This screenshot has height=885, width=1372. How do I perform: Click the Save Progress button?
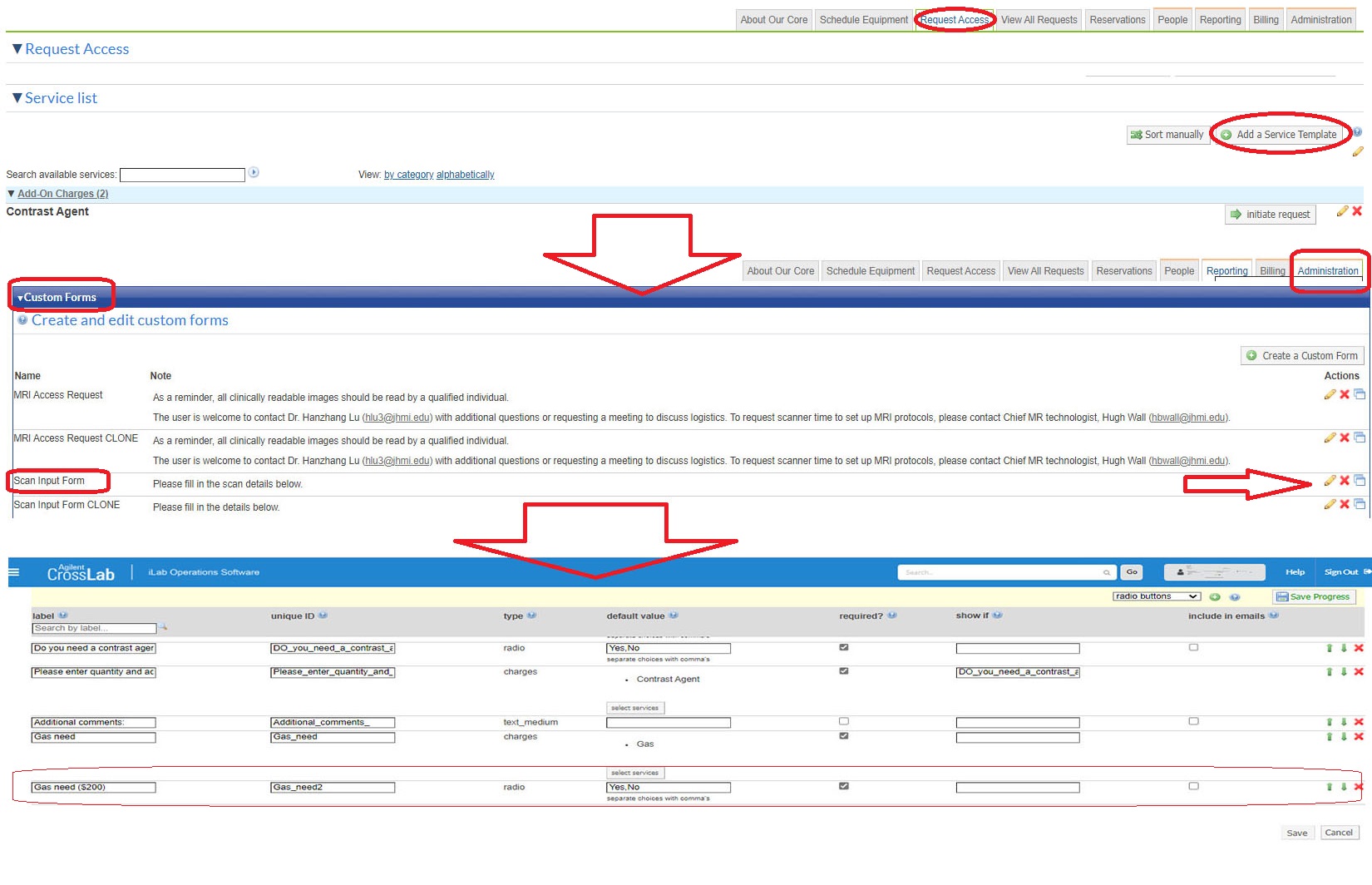(1313, 596)
